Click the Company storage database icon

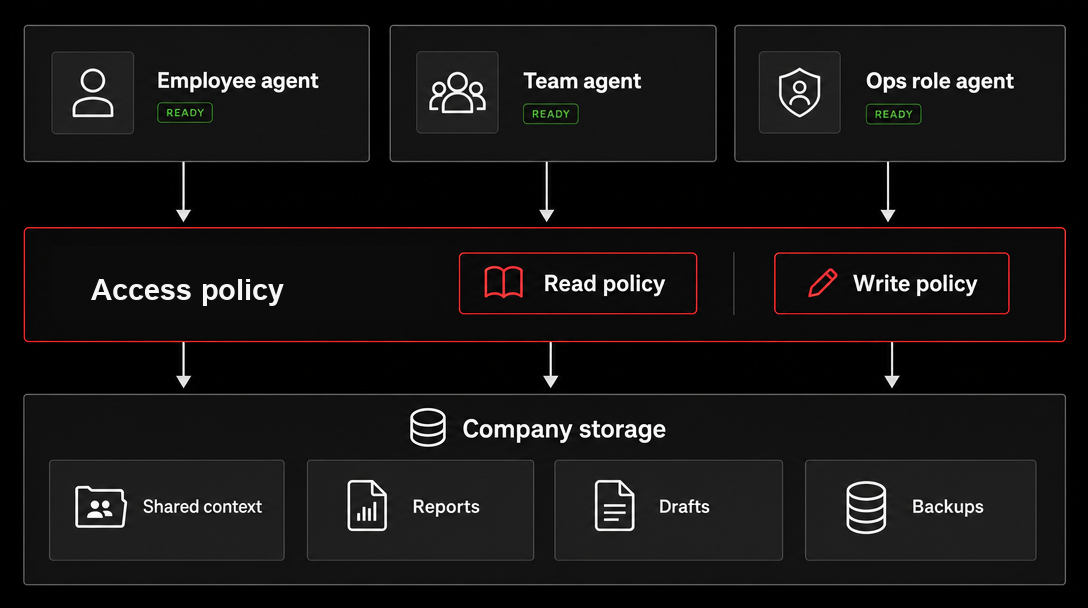[x=427, y=428]
